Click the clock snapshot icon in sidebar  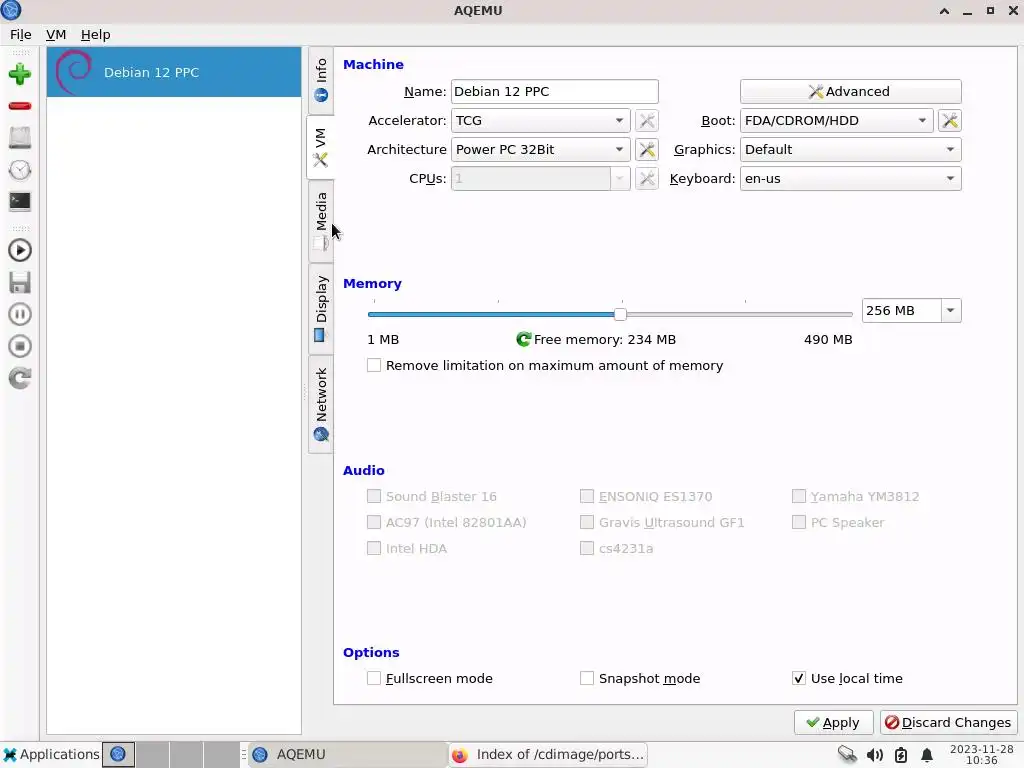(x=20, y=170)
